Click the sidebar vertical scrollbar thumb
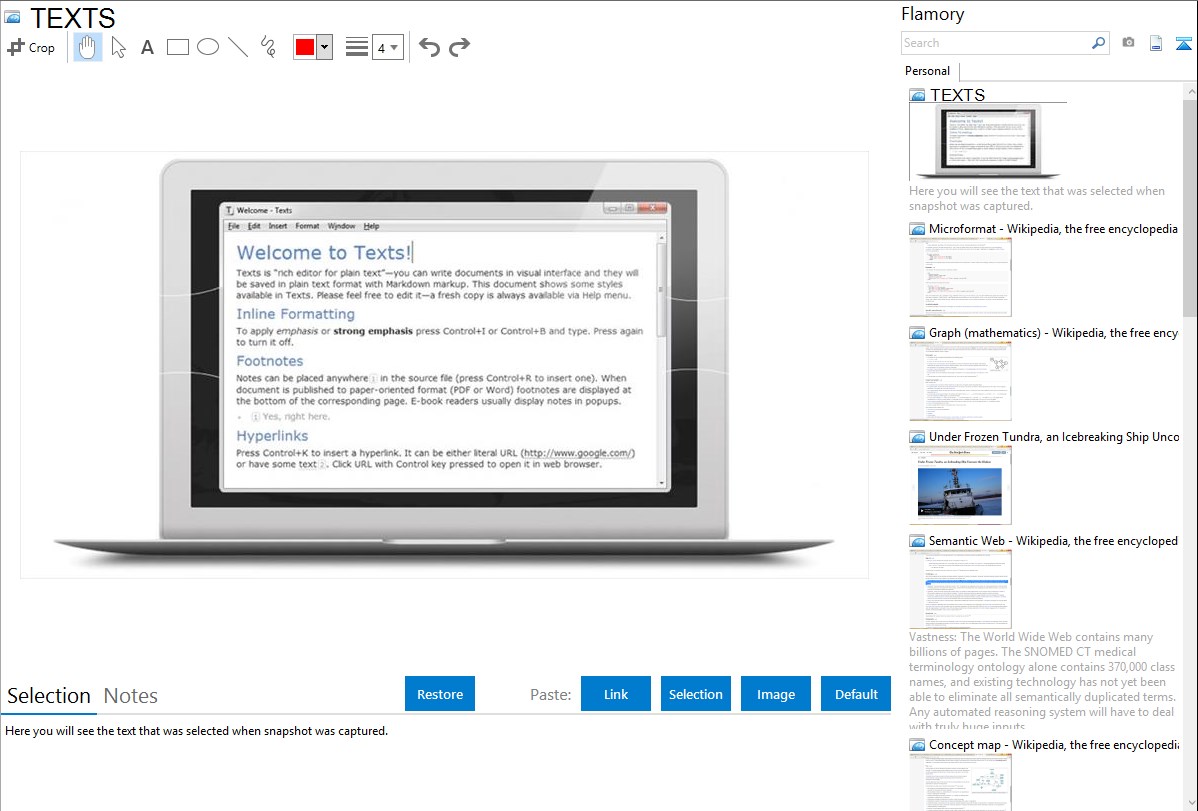 [1190, 207]
